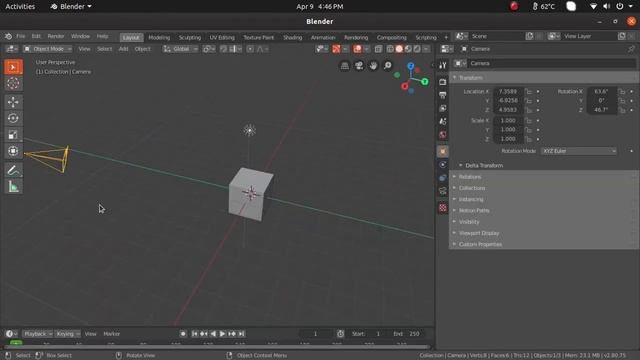Click the Camera object name field
The image size is (640, 360).
point(552,63)
